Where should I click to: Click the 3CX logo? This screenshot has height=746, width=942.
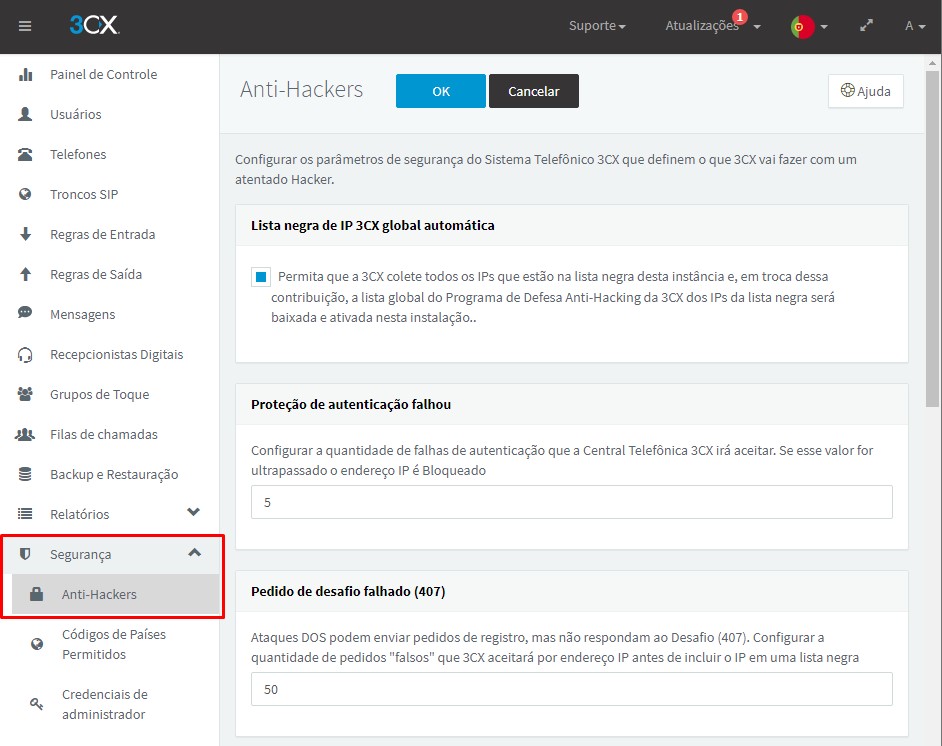click(94, 25)
